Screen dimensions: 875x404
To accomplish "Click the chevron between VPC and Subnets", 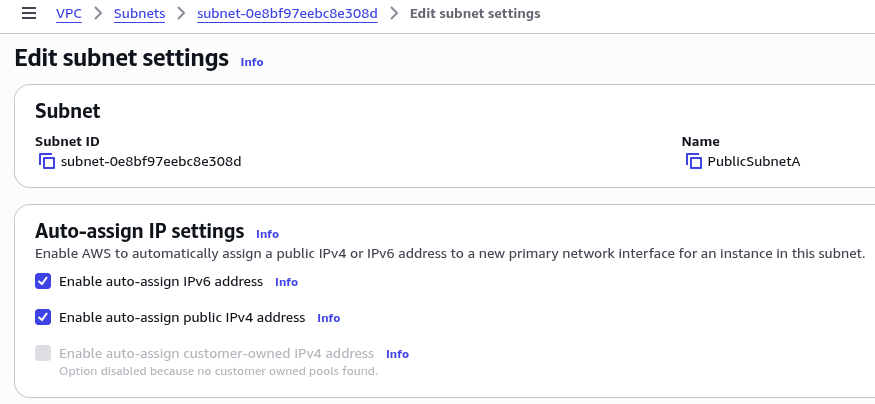I will [98, 13].
